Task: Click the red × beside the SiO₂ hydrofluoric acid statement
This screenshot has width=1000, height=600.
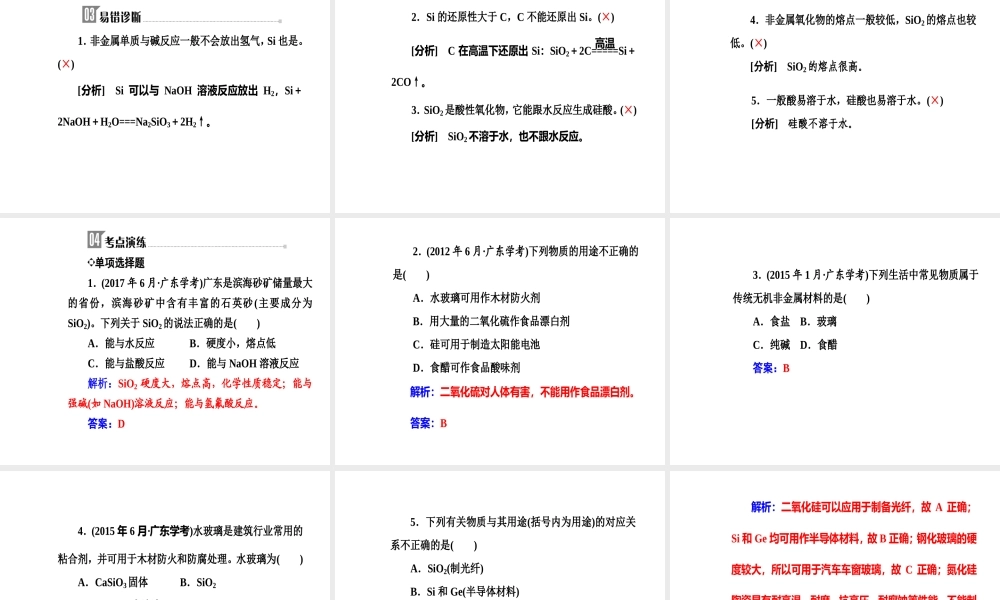Action: pos(629,110)
